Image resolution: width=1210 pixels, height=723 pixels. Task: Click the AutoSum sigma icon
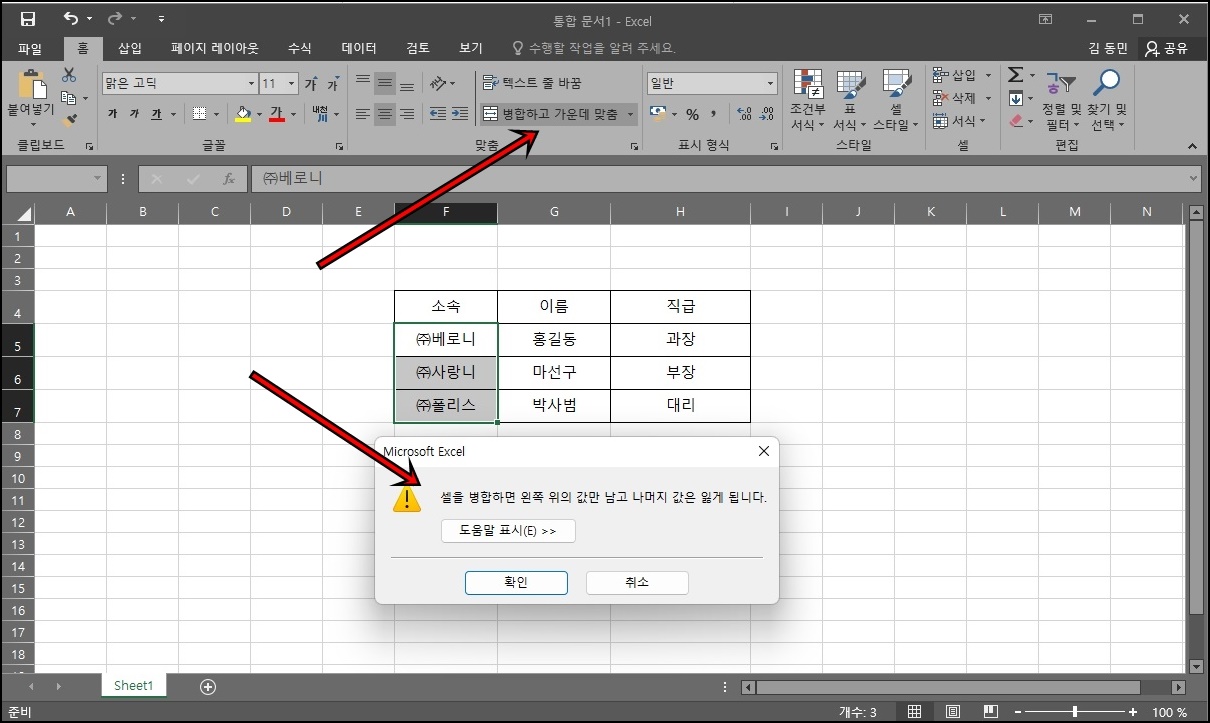point(1015,75)
